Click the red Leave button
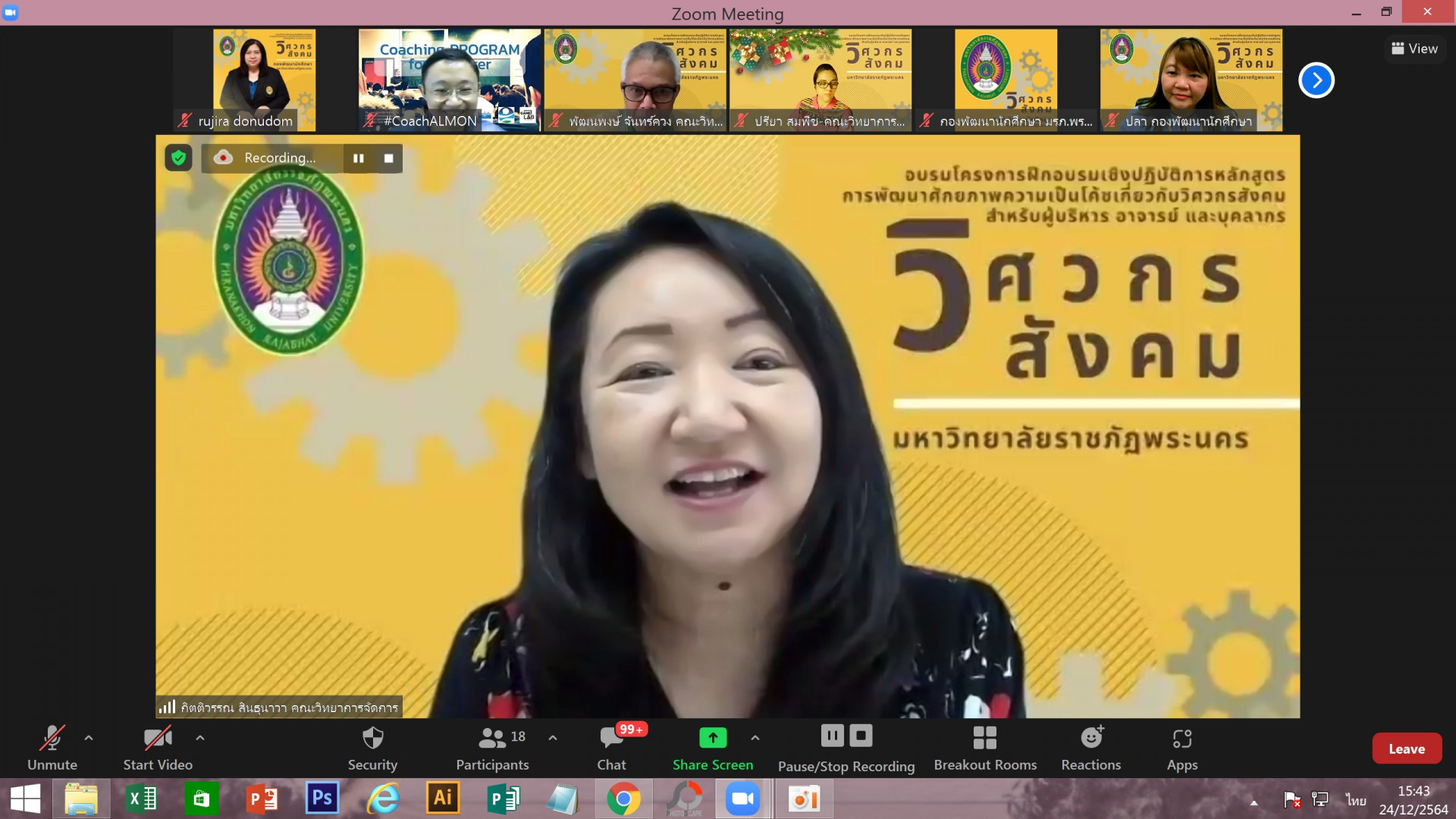The height and width of the screenshot is (819, 1456). pyautogui.click(x=1406, y=748)
